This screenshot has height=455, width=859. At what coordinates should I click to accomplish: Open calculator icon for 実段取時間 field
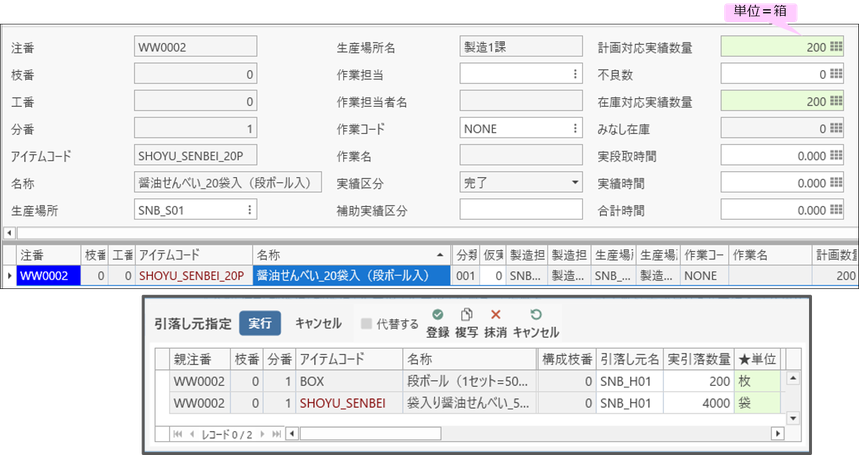[836, 155]
